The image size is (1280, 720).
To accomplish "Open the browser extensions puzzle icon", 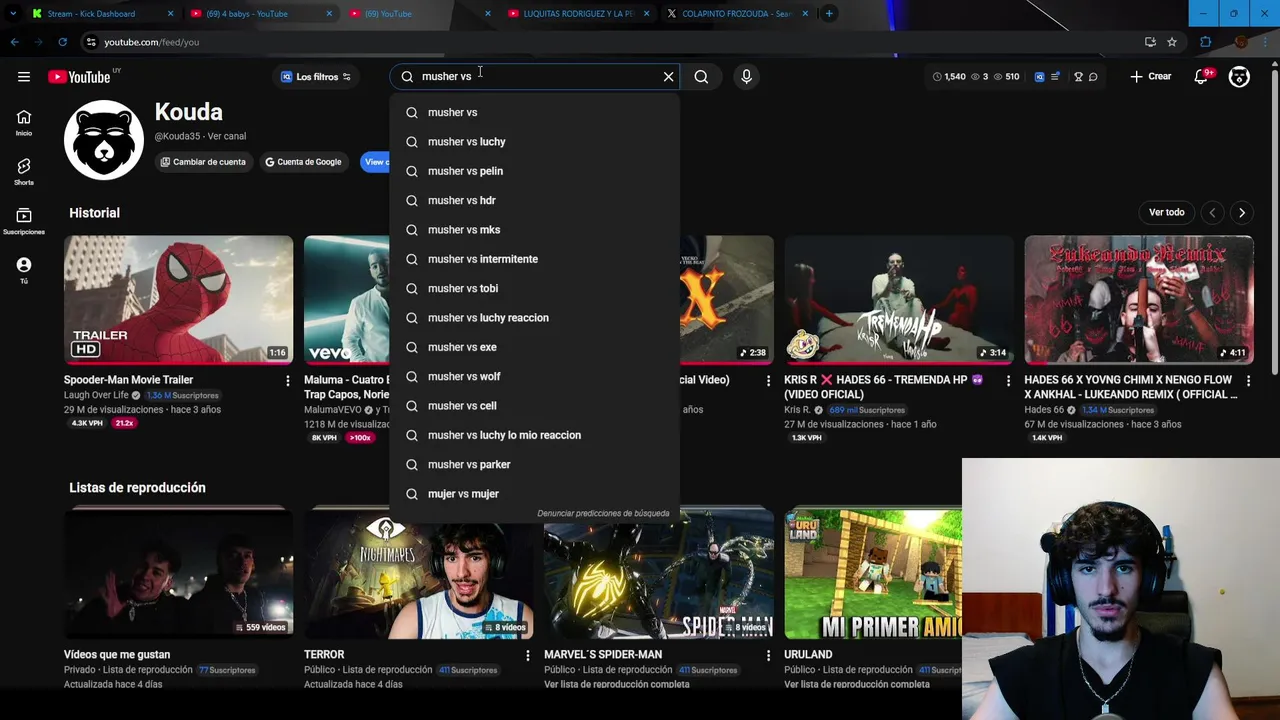I will point(1205,42).
